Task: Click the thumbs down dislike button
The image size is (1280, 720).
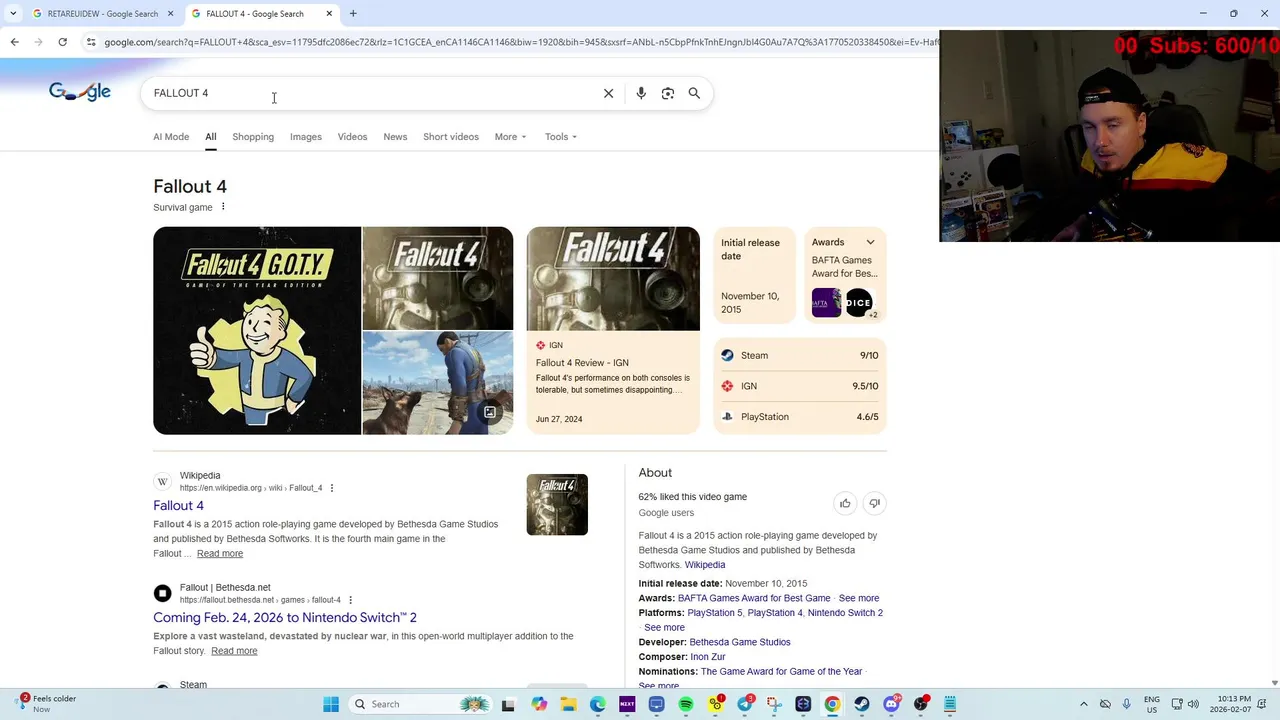Action: (875, 503)
